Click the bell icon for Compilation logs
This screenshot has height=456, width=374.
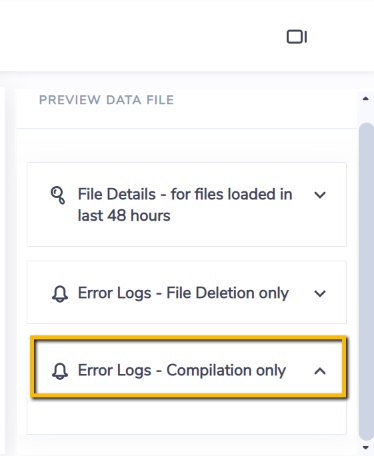(60, 371)
